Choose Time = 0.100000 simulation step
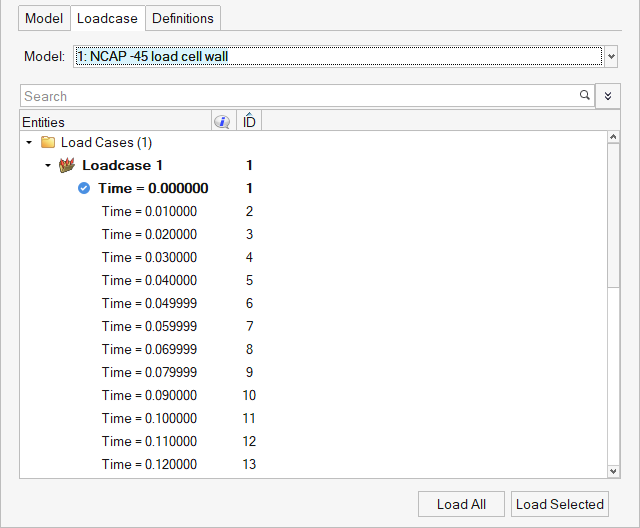640x528 pixels. coord(149,418)
